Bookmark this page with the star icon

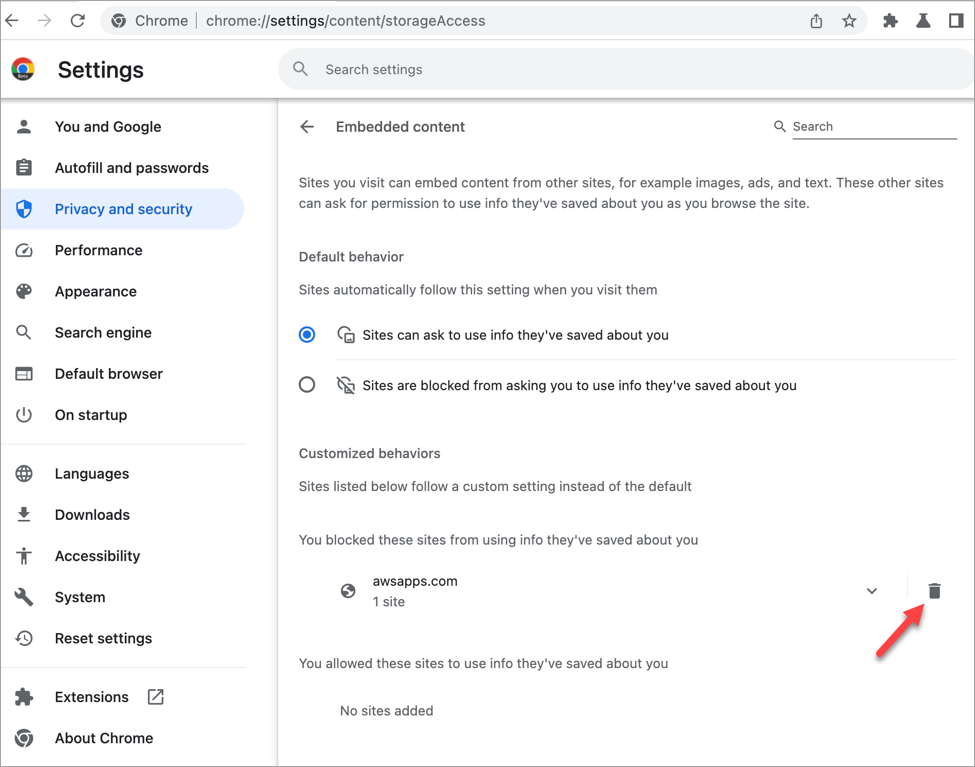click(x=849, y=21)
